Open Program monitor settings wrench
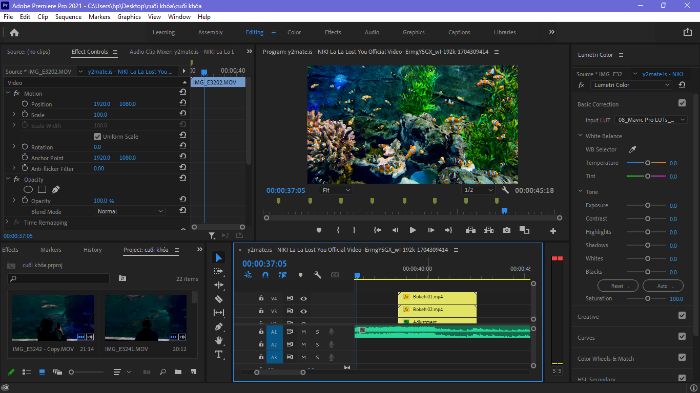 (505, 190)
